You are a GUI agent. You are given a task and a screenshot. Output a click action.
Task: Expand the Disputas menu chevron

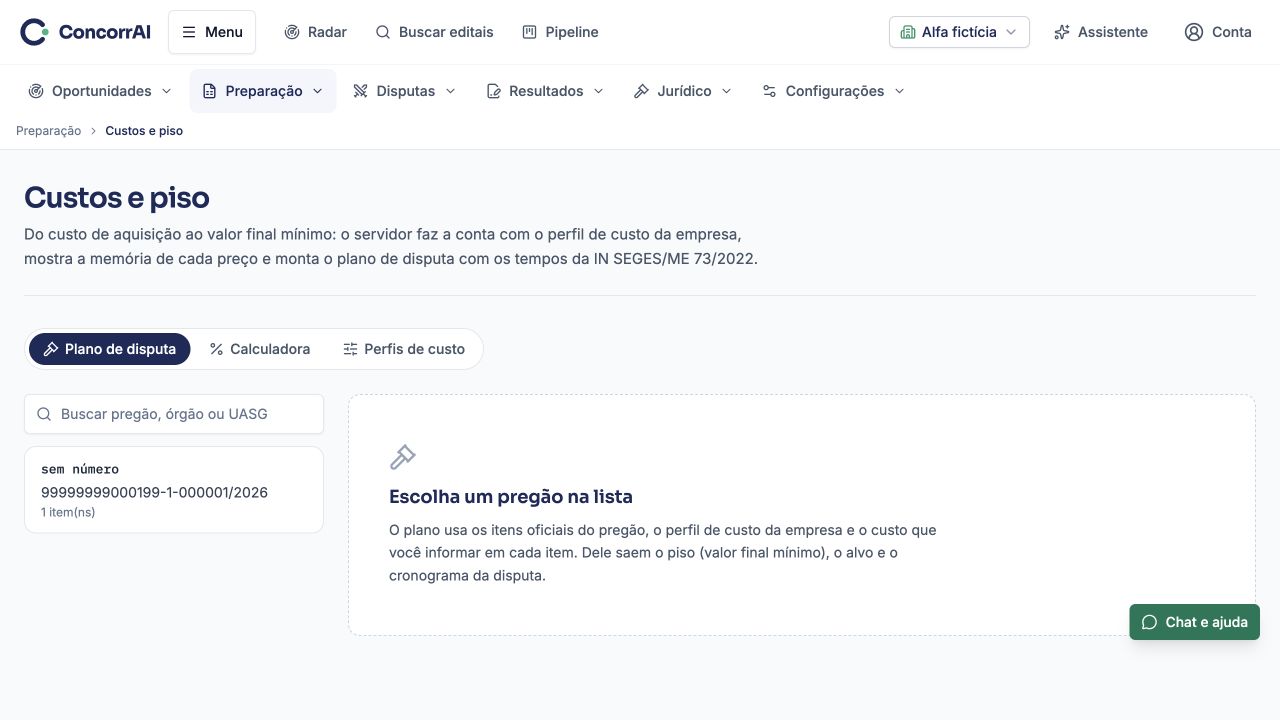click(x=450, y=91)
